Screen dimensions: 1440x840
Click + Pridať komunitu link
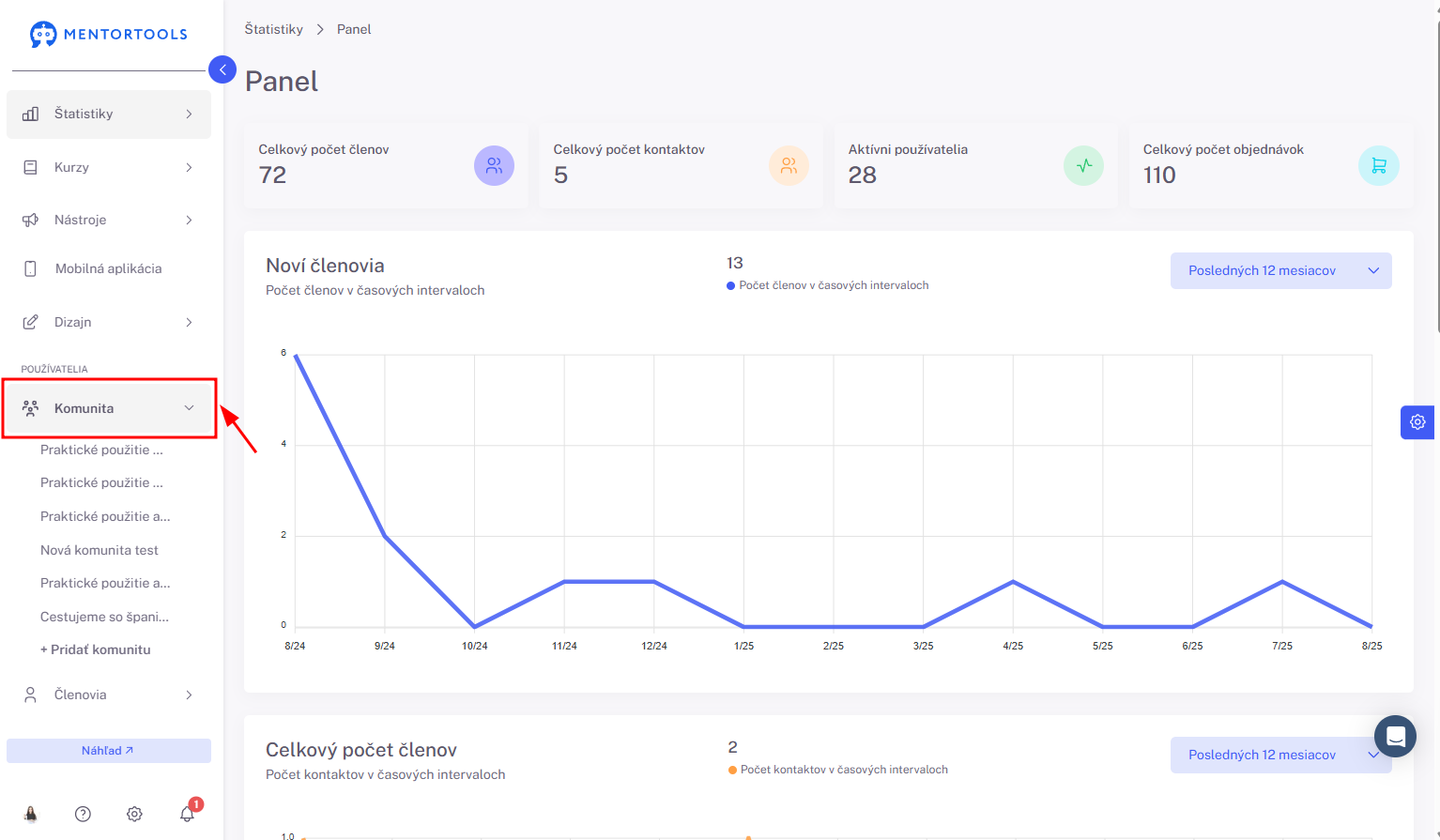point(96,649)
